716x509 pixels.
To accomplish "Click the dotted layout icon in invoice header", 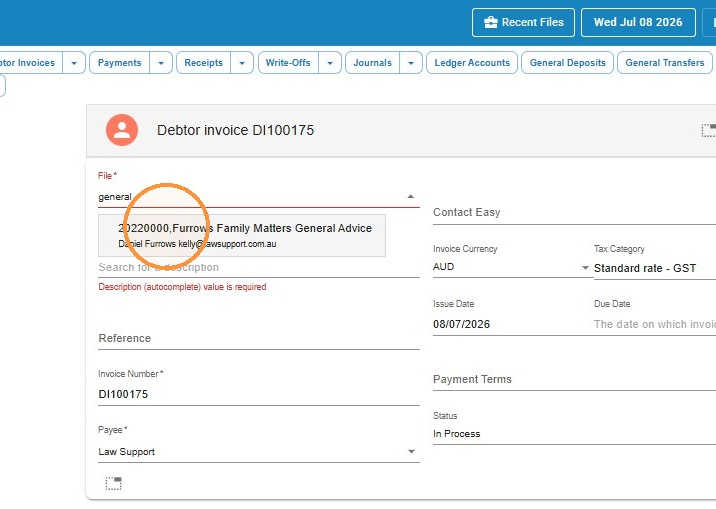I will [709, 130].
